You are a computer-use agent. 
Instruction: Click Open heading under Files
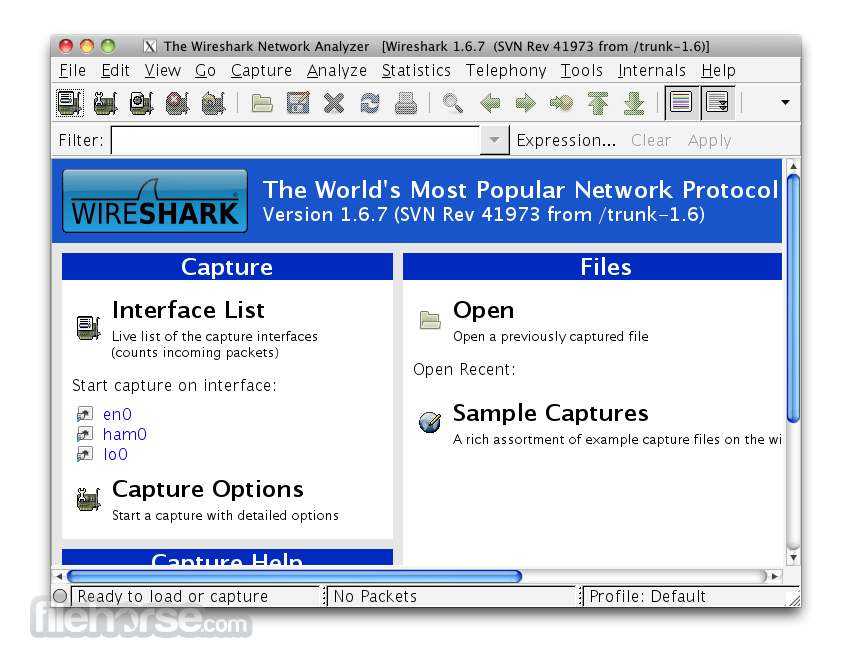pyautogui.click(x=483, y=310)
